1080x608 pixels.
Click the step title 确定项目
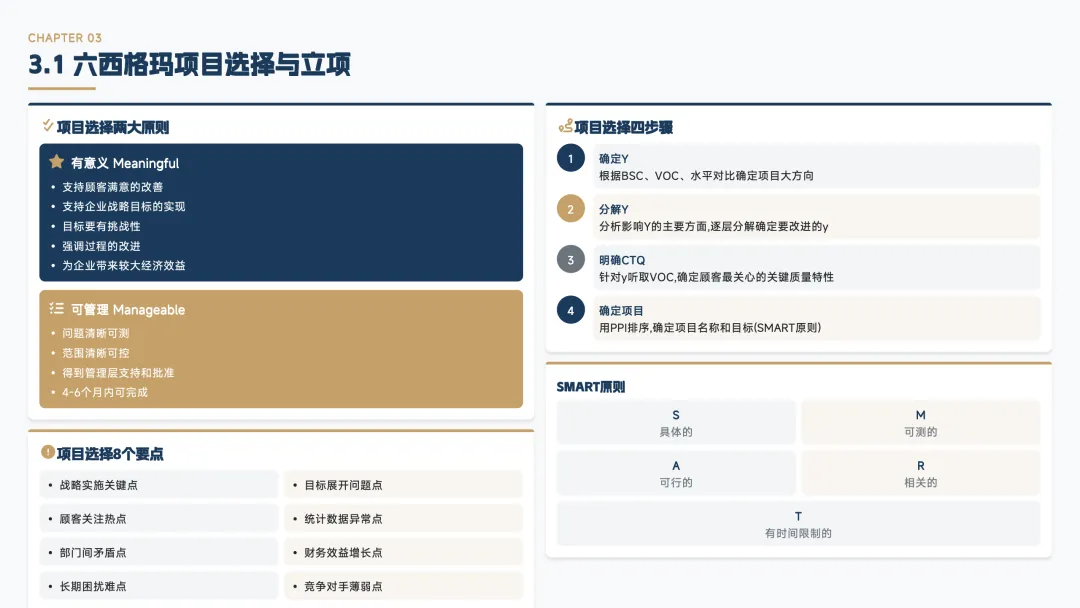click(621, 311)
